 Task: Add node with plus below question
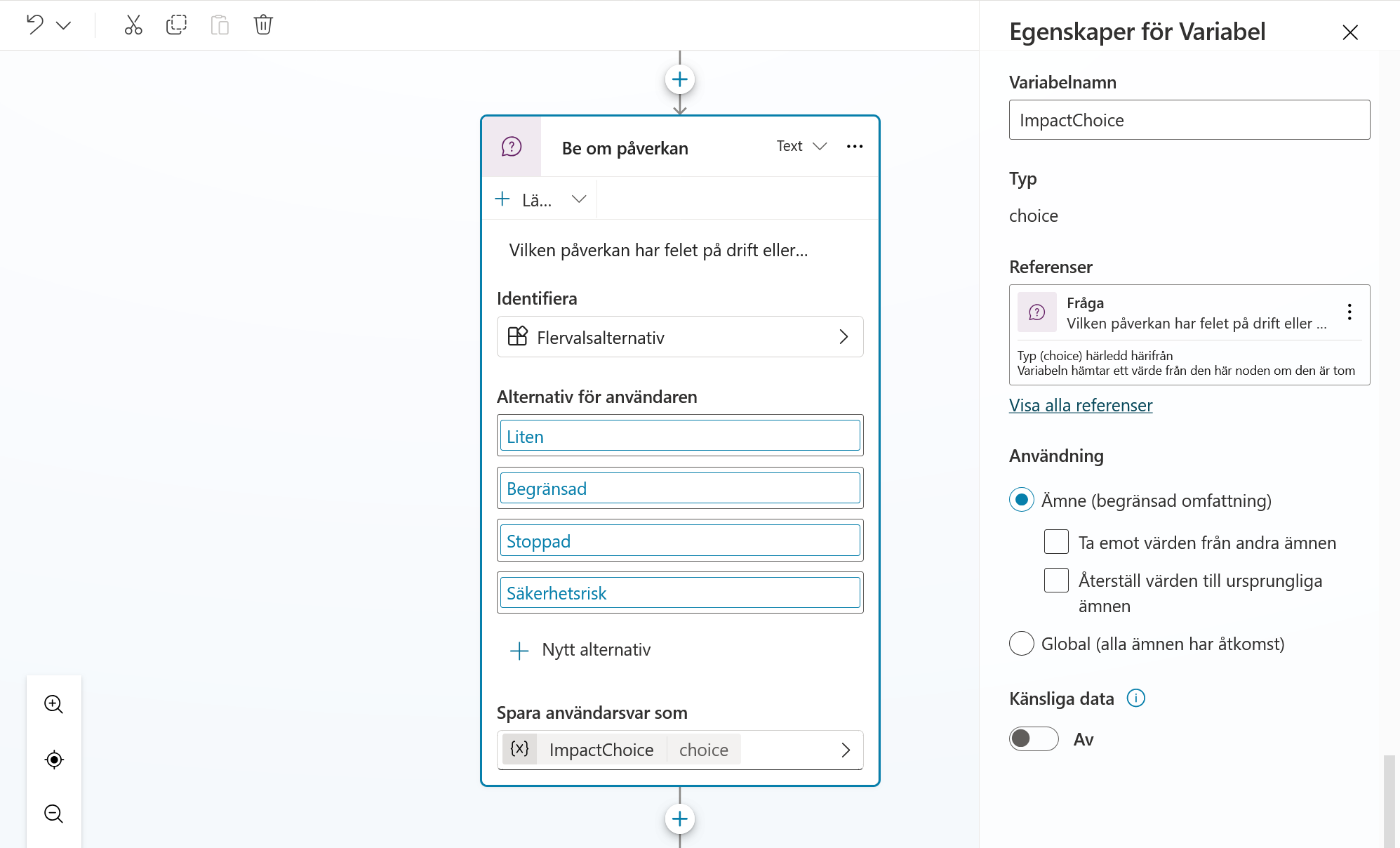click(679, 819)
